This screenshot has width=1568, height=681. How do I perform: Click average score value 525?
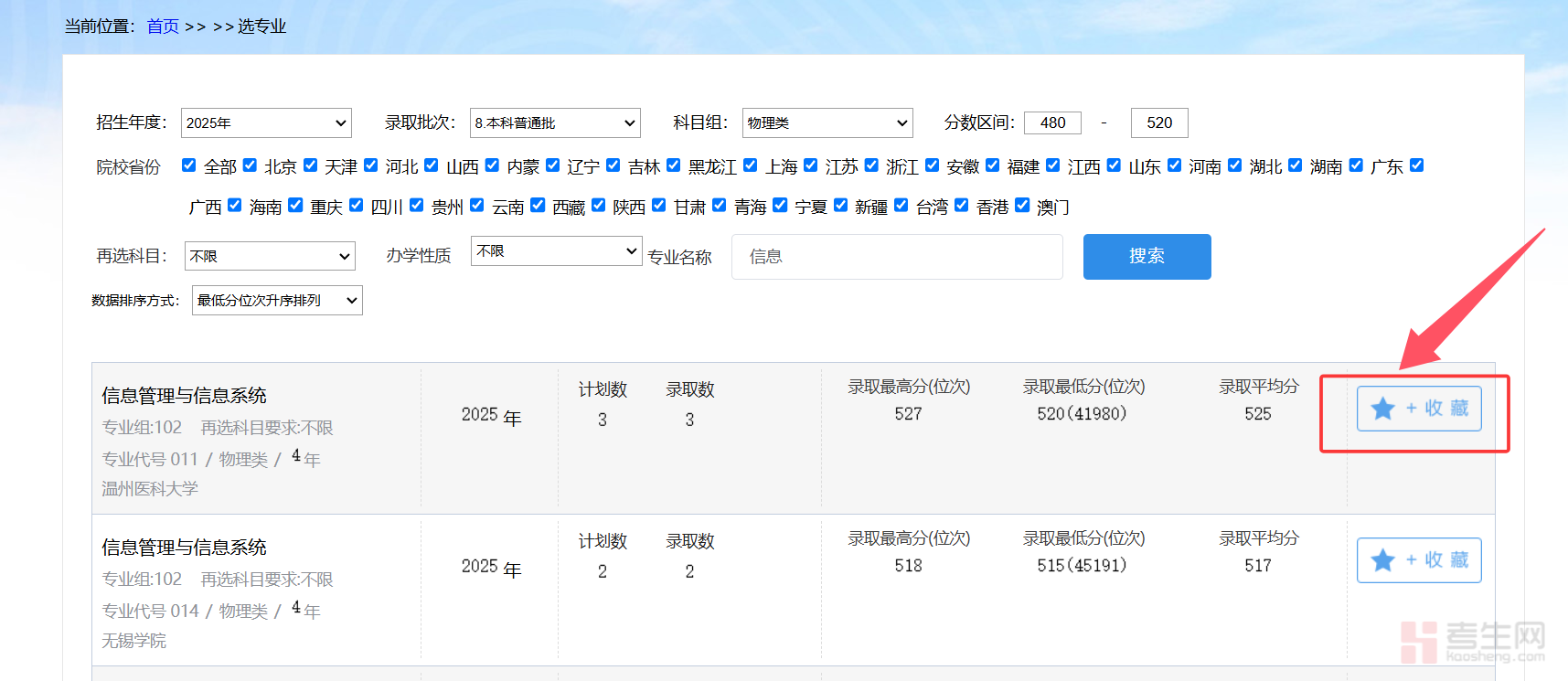[1258, 414]
